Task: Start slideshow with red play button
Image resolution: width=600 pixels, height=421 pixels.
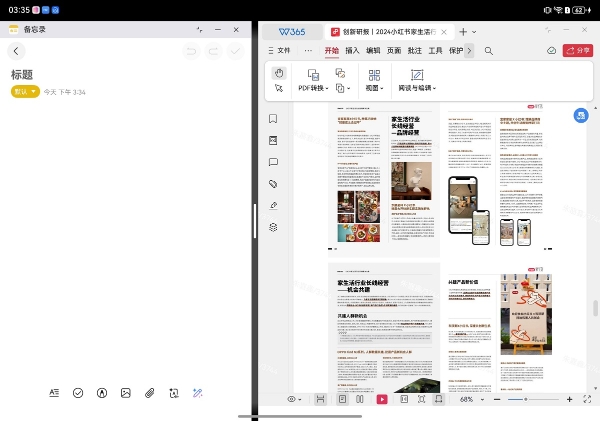Action: (382, 399)
